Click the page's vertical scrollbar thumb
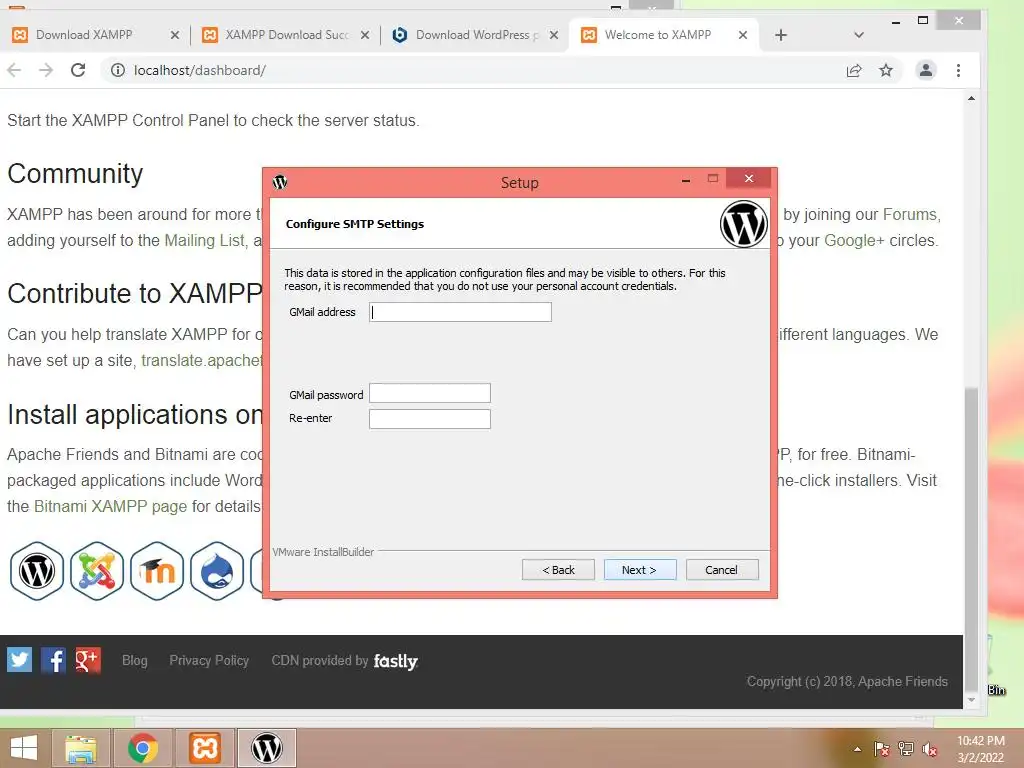 [x=972, y=539]
